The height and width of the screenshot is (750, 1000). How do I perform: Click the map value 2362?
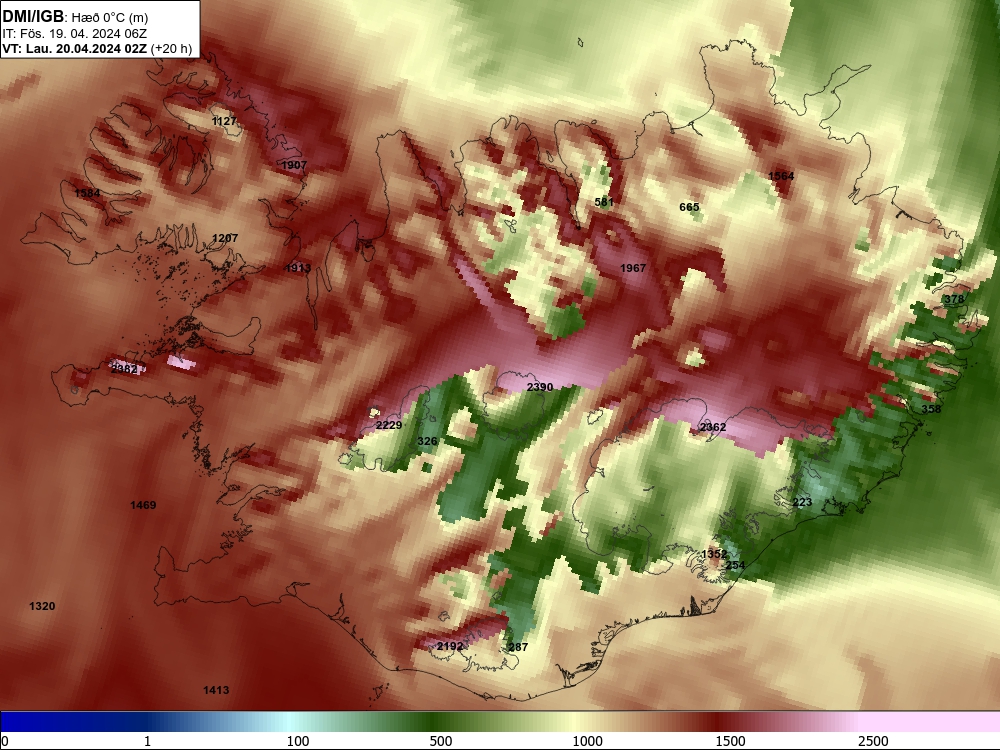pyautogui.click(x=713, y=427)
